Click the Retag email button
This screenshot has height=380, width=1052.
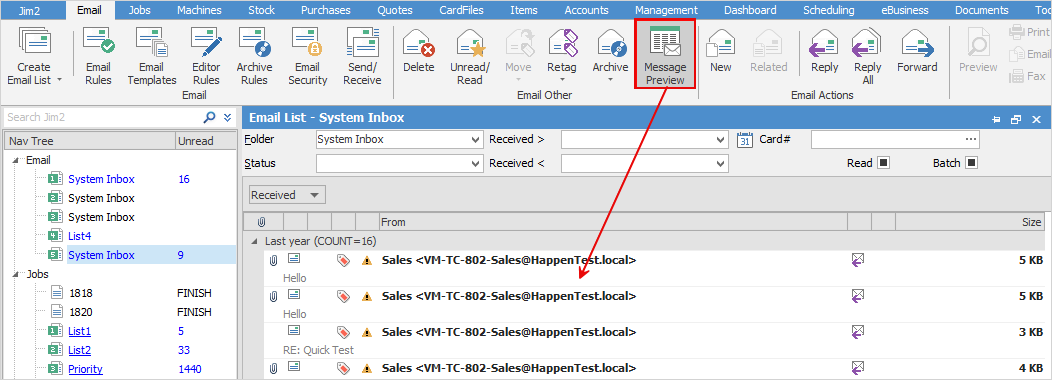coord(562,56)
